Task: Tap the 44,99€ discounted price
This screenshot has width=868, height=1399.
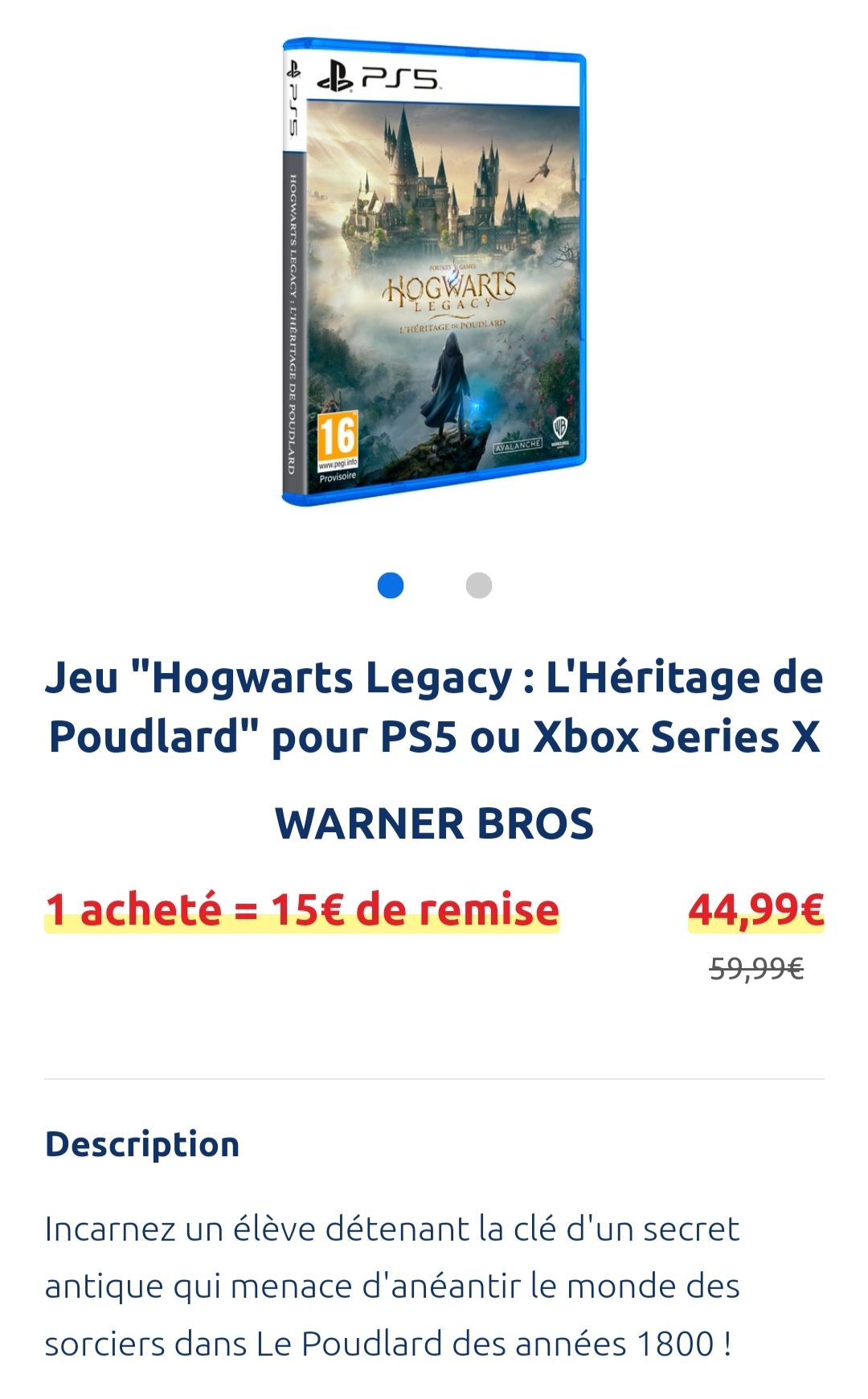Action: 755,909
